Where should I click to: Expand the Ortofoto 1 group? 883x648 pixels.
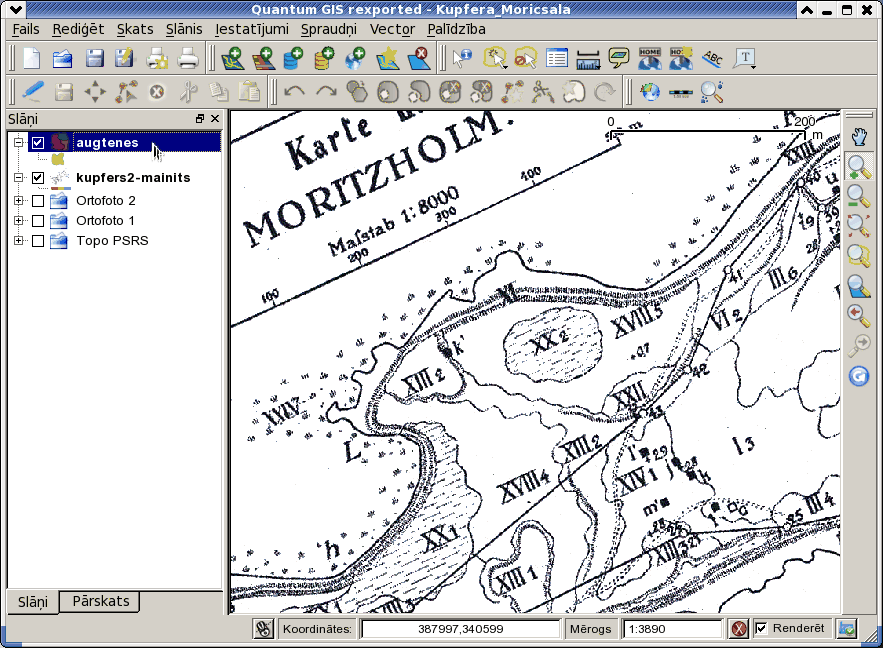(x=19, y=221)
